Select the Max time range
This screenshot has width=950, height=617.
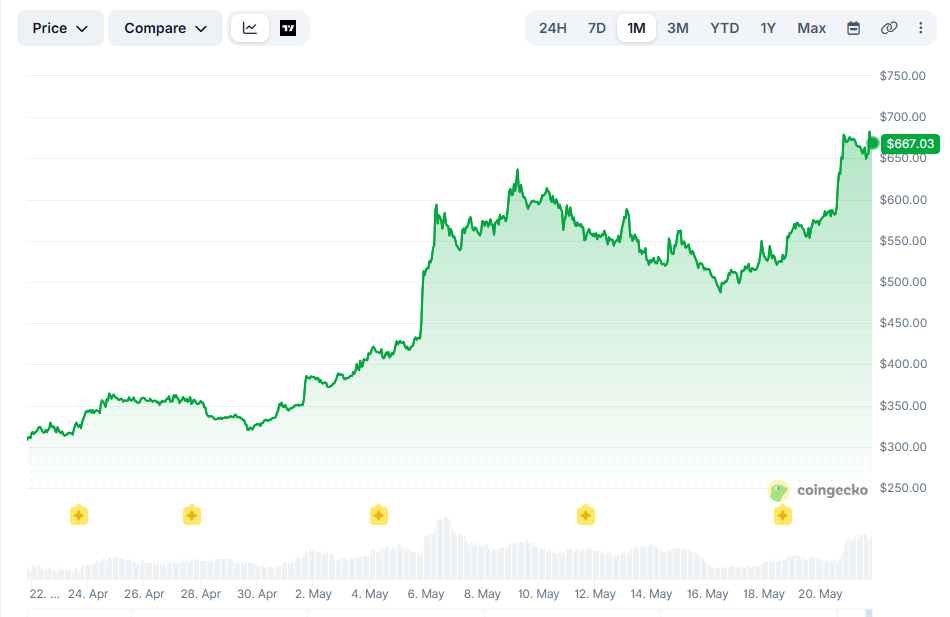click(811, 28)
